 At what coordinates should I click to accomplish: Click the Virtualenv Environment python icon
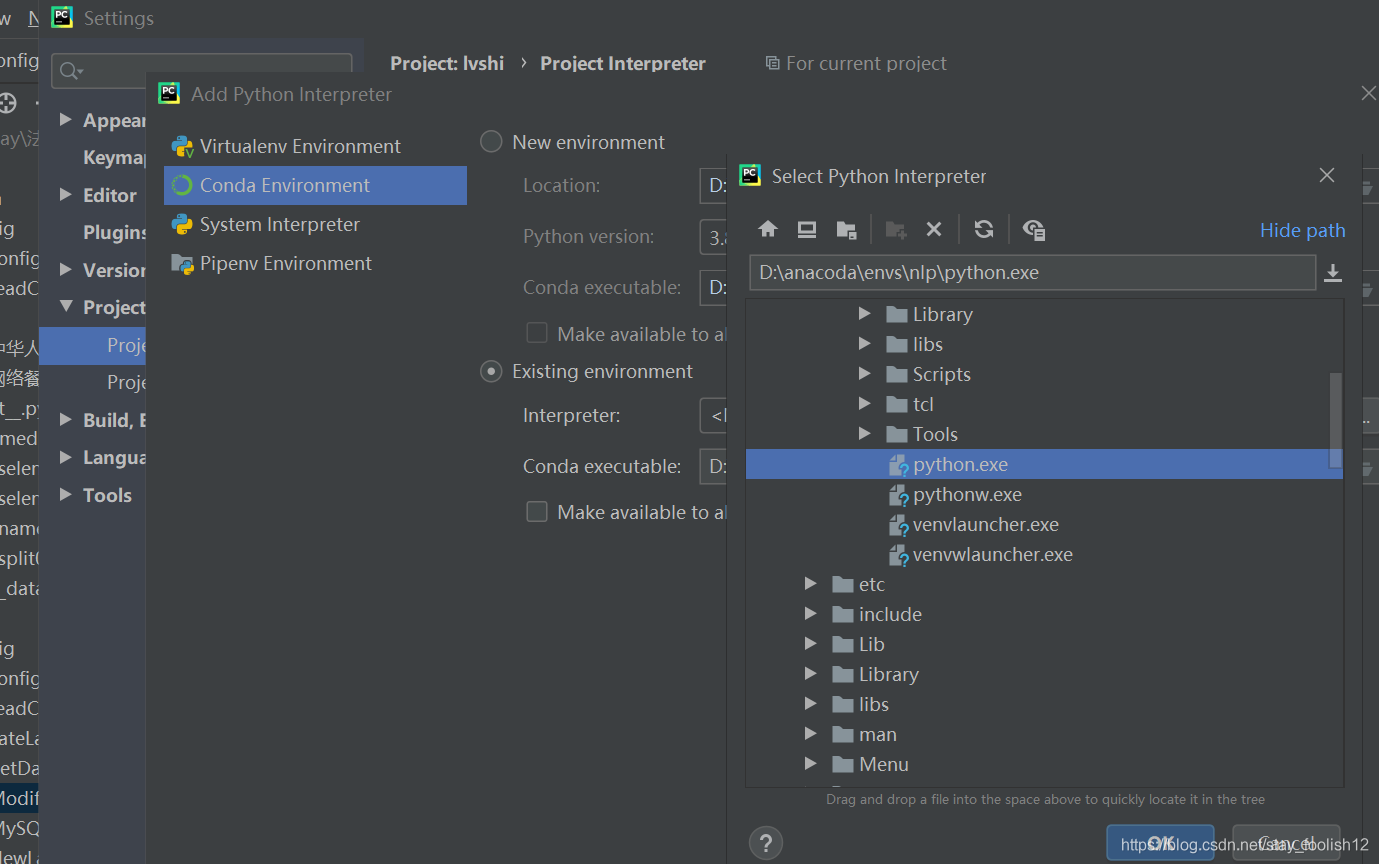(182, 147)
